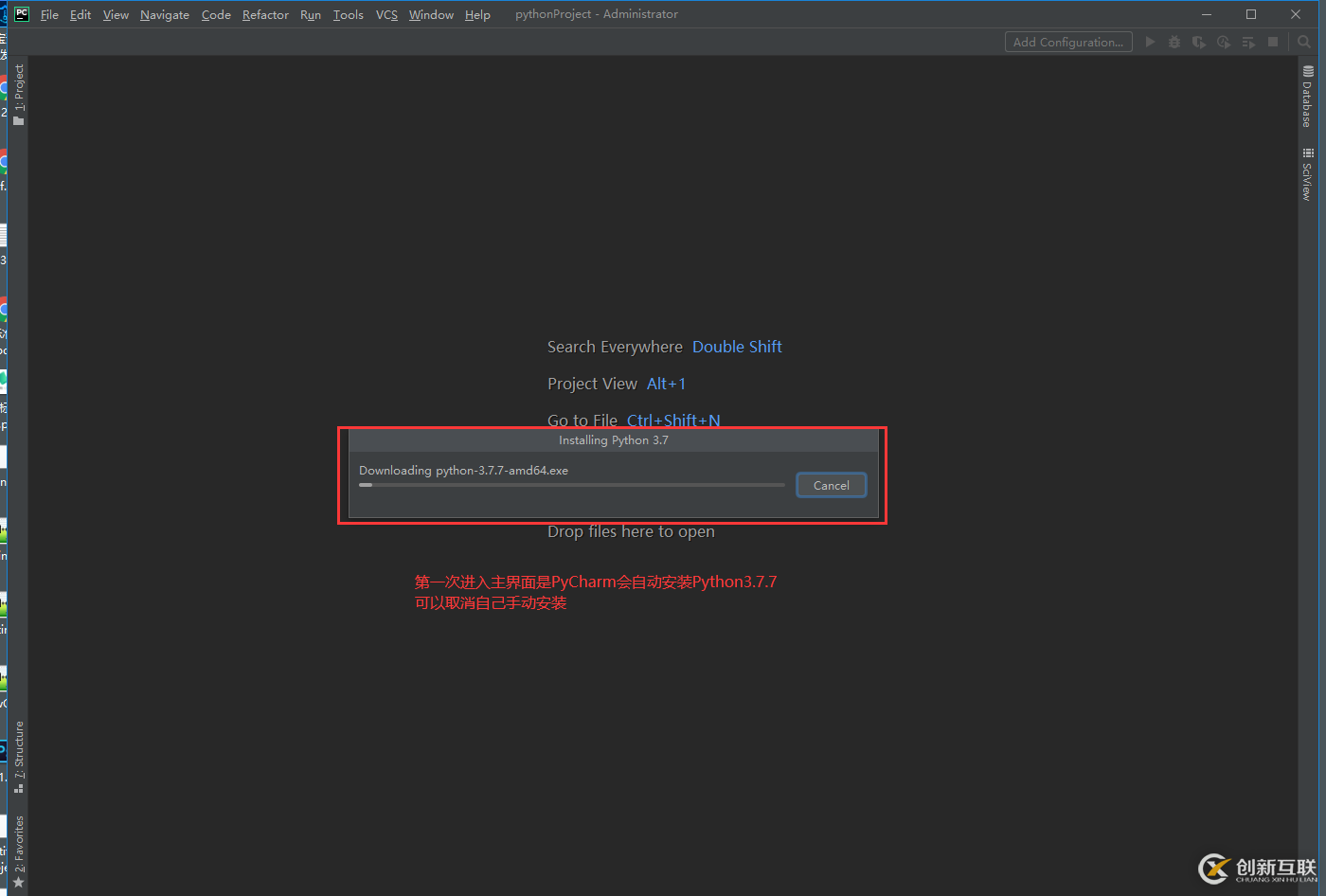Cancel the Python 3.7 download
The width and height of the screenshot is (1326, 896).
[831, 485]
